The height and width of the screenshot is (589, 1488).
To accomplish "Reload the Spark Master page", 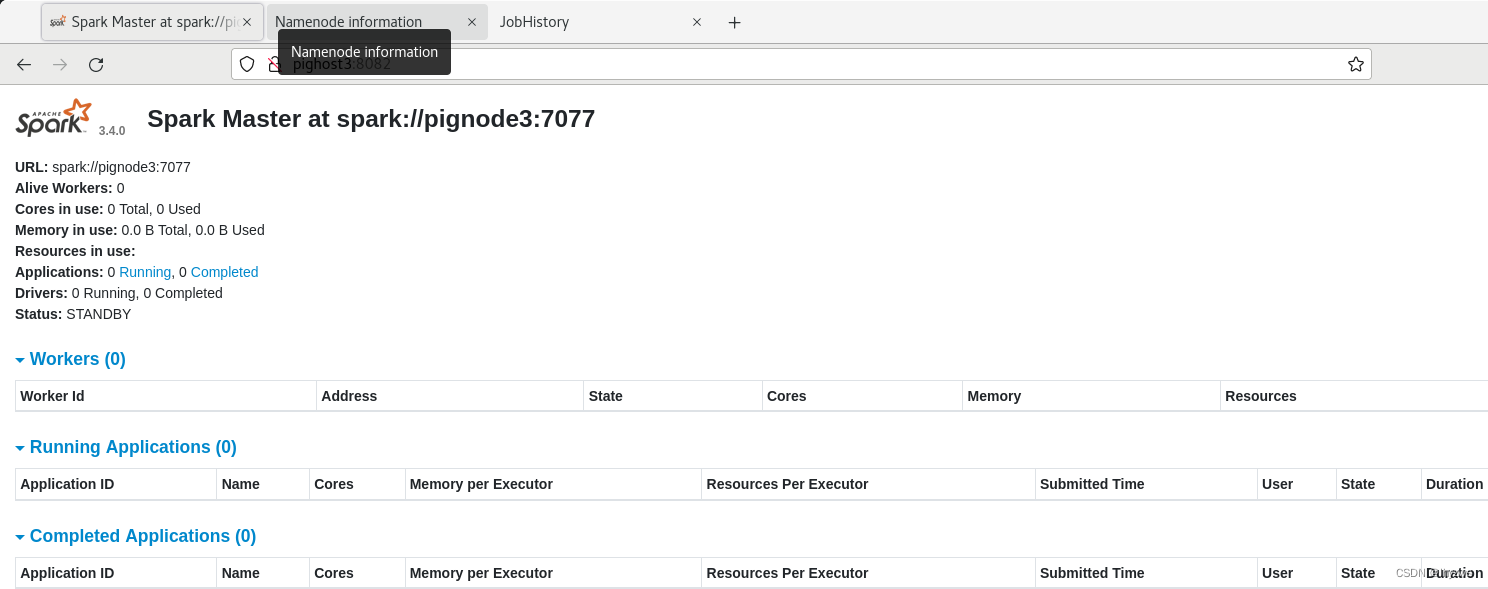I will (x=96, y=64).
